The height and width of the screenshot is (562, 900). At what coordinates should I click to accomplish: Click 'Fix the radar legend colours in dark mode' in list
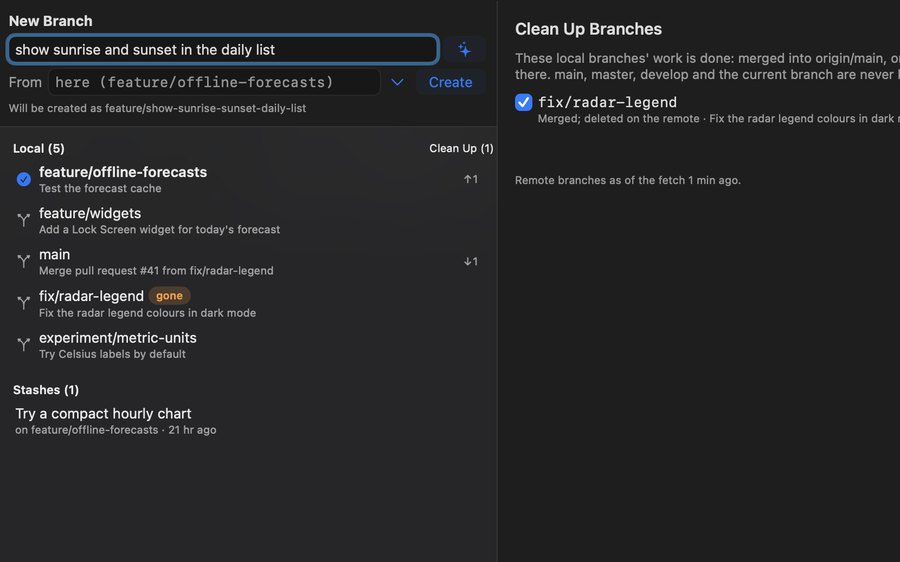(x=148, y=313)
